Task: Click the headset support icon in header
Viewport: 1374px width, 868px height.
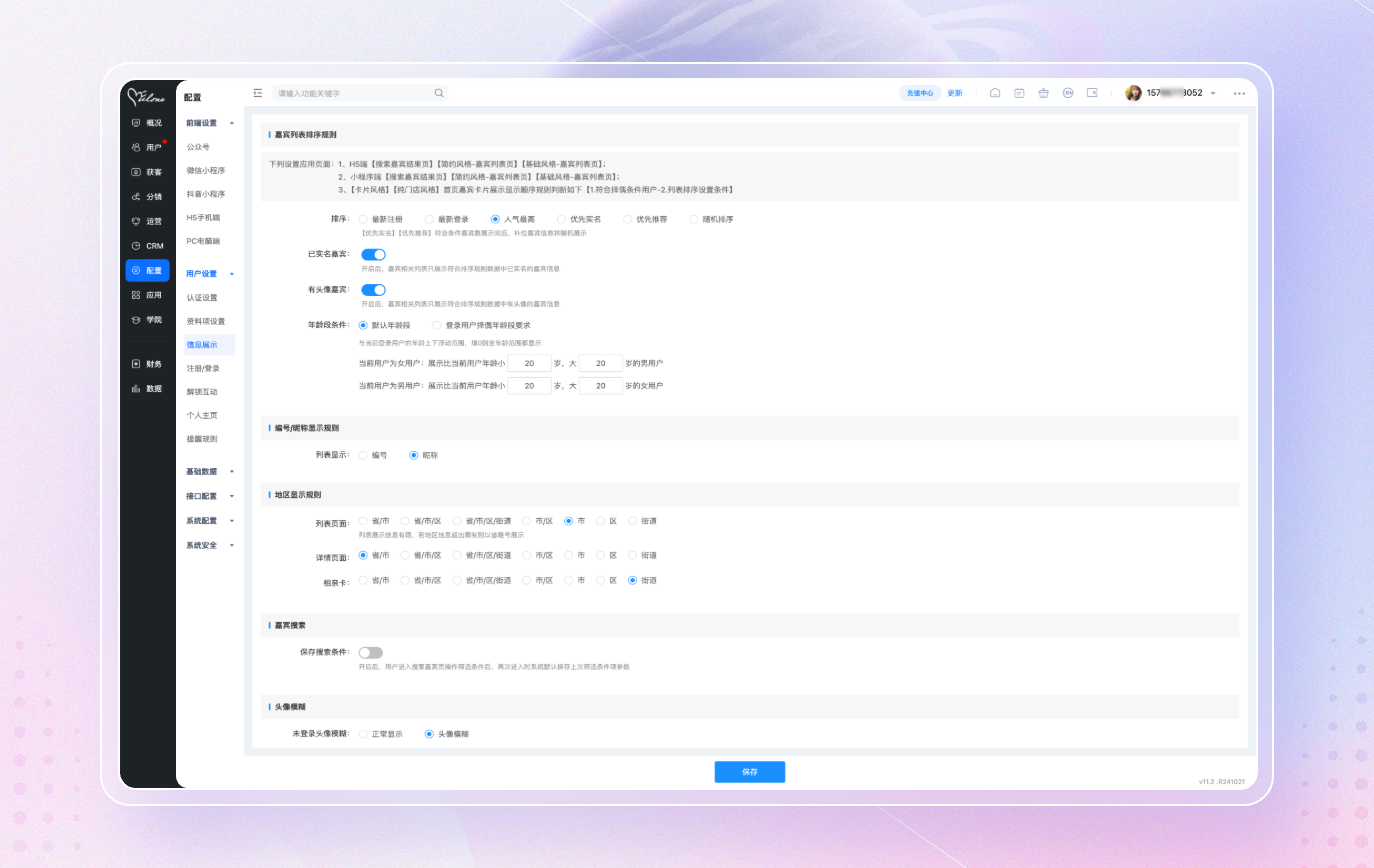Action: click(x=995, y=93)
